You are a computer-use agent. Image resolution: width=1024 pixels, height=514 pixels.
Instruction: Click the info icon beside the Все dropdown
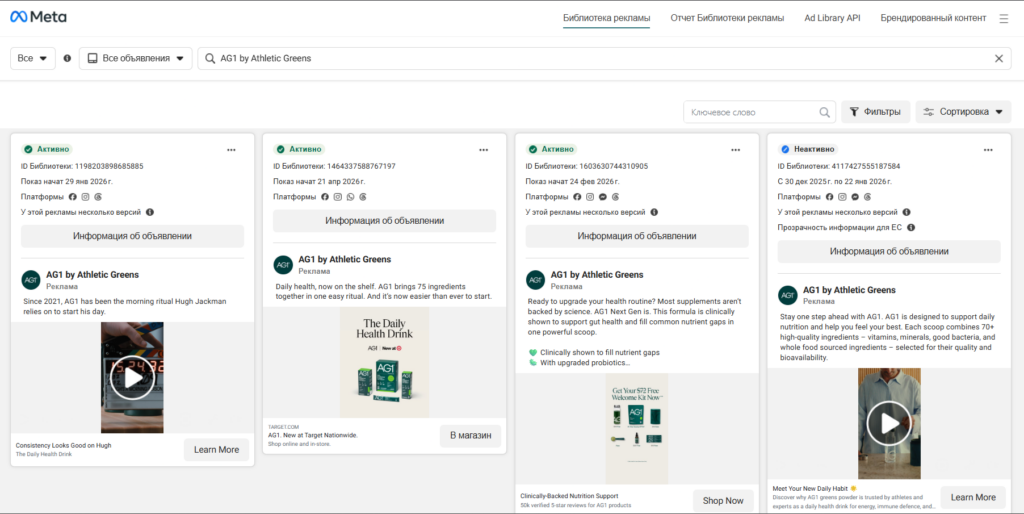67,58
